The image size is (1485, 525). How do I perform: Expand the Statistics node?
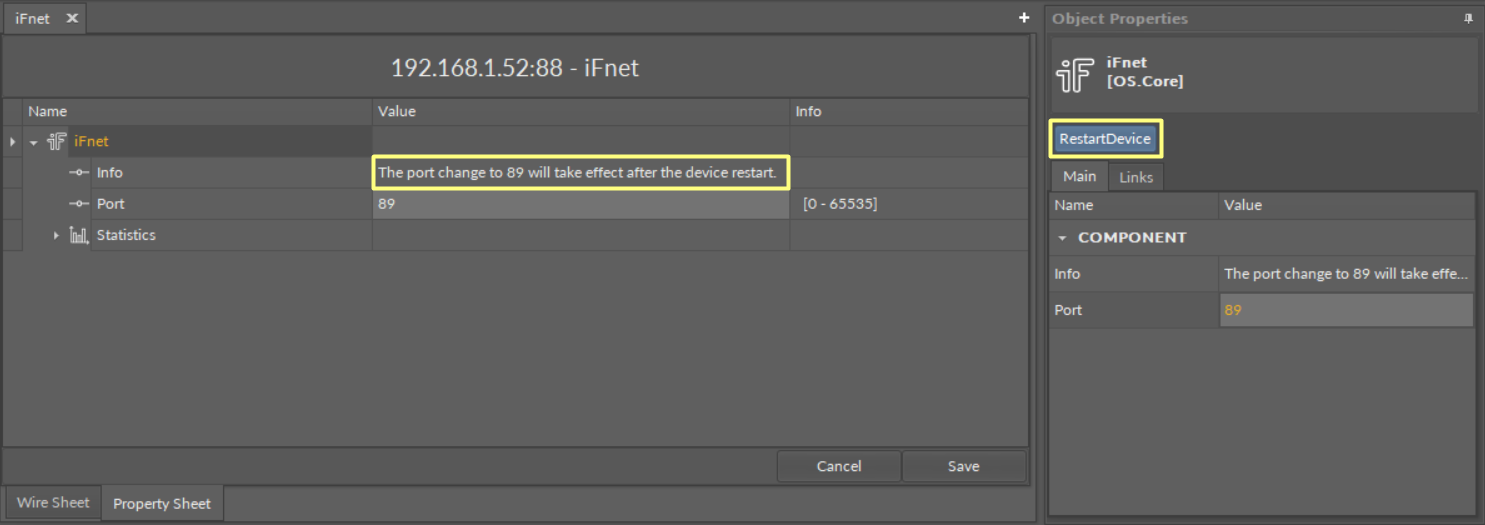pyautogui.click(x=56, y=235)
